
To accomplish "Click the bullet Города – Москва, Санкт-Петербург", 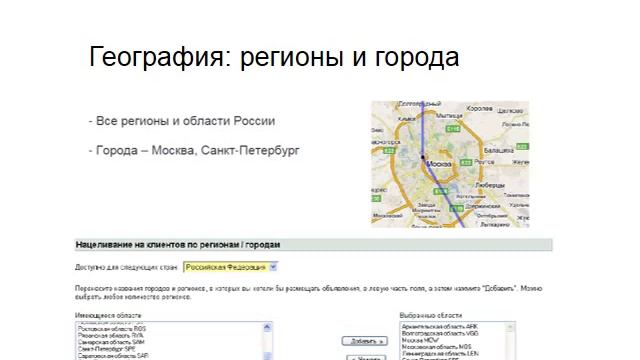I will coord(194,150).
